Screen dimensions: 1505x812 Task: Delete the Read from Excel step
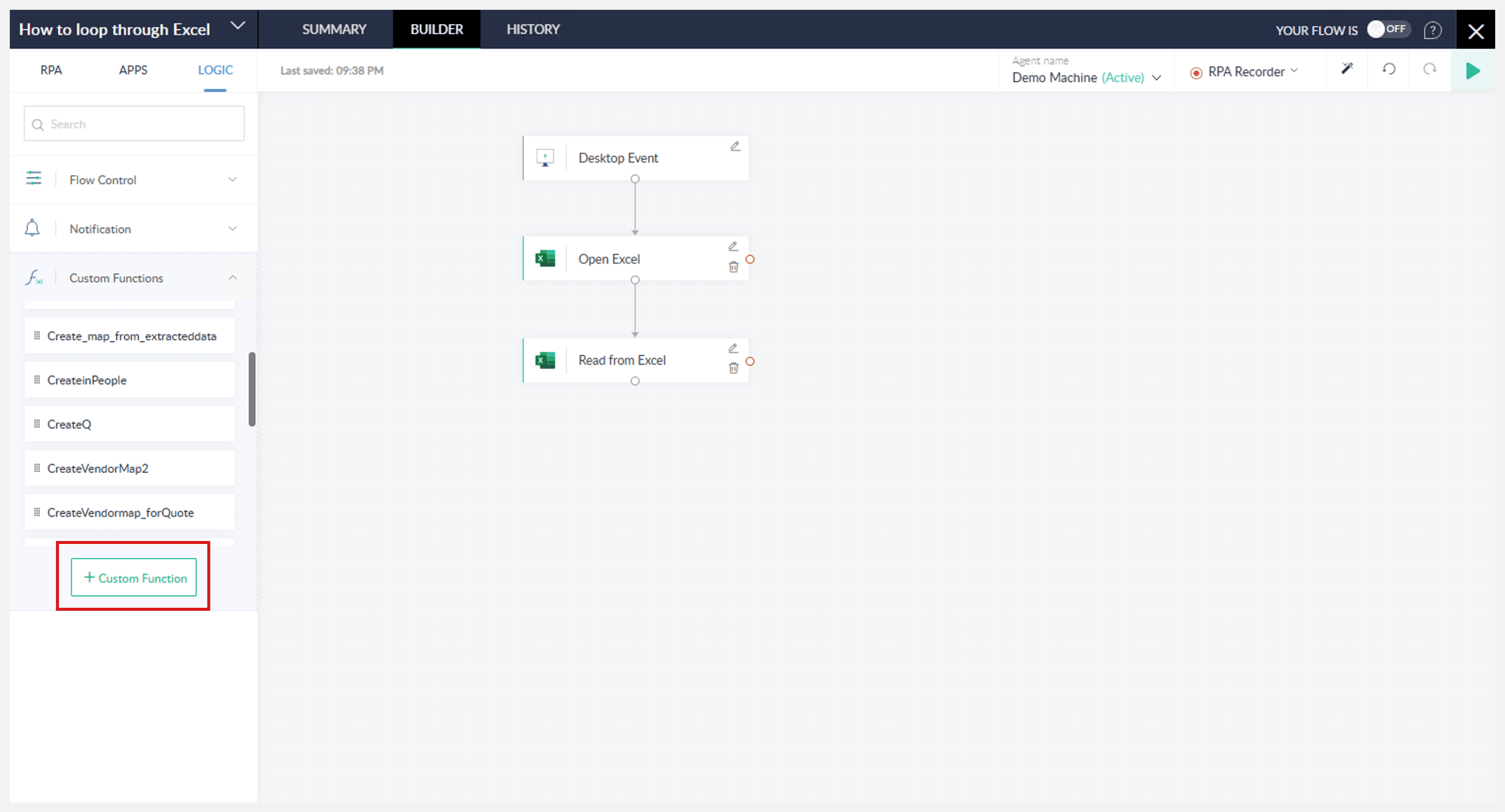click(x=733, y=368)
